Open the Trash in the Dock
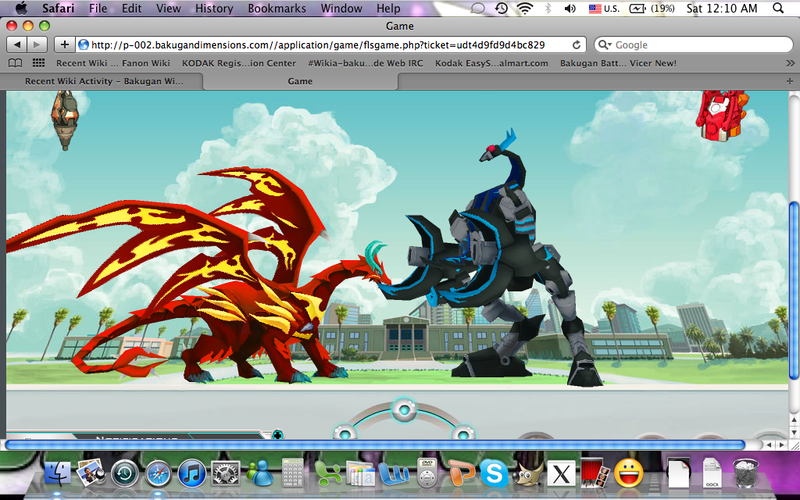The image size is (800, 500). point(745,472)
